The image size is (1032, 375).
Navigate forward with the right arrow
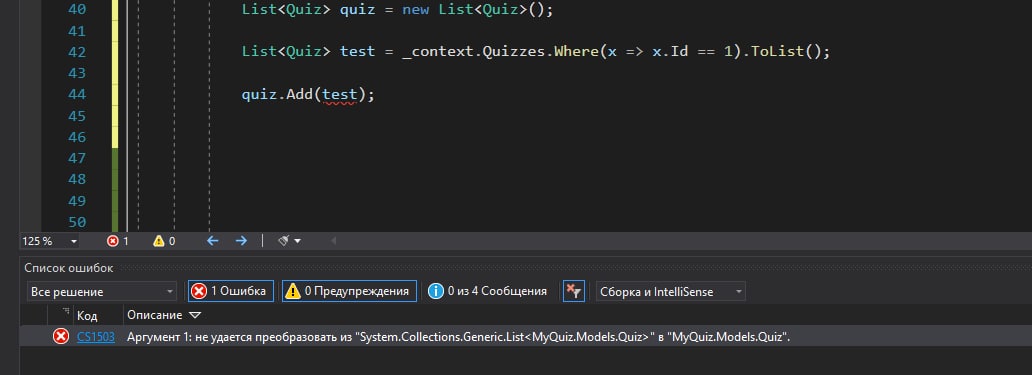click(242, 241)
